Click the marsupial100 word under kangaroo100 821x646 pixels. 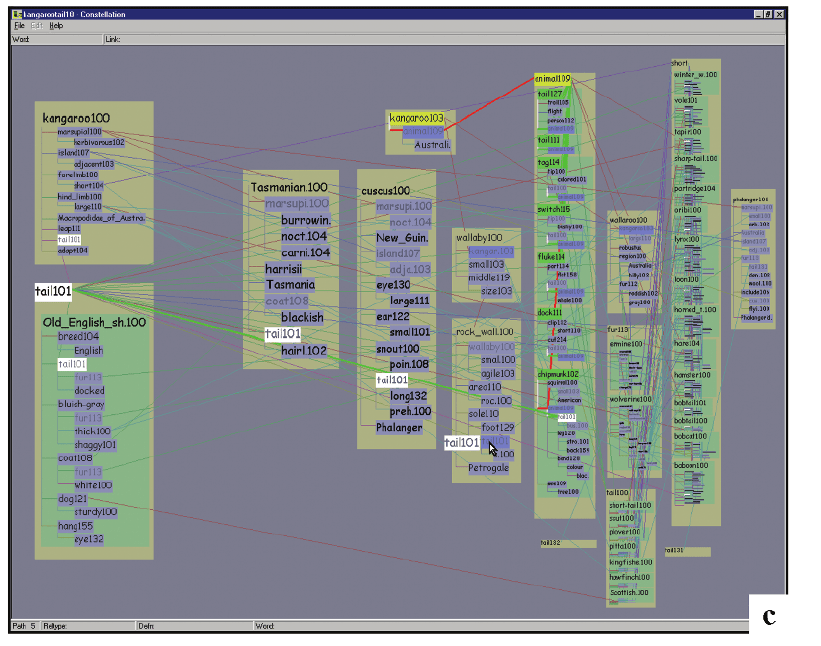(79, 131)
